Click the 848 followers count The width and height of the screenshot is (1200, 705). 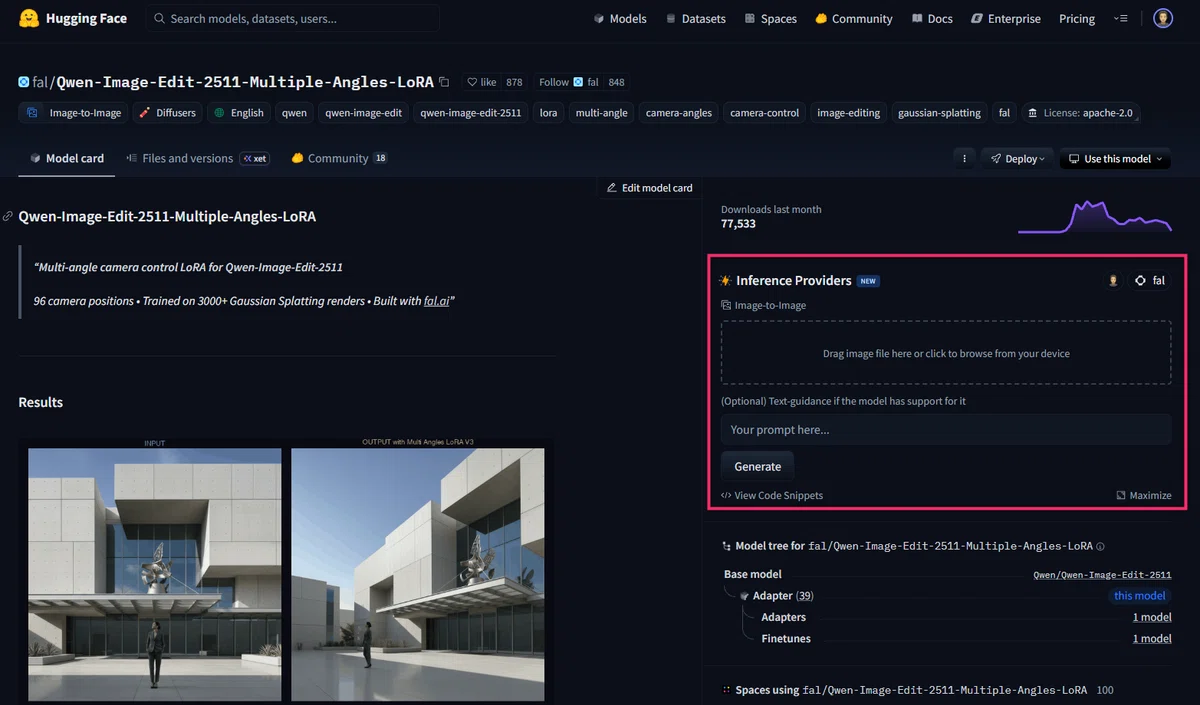616,82
